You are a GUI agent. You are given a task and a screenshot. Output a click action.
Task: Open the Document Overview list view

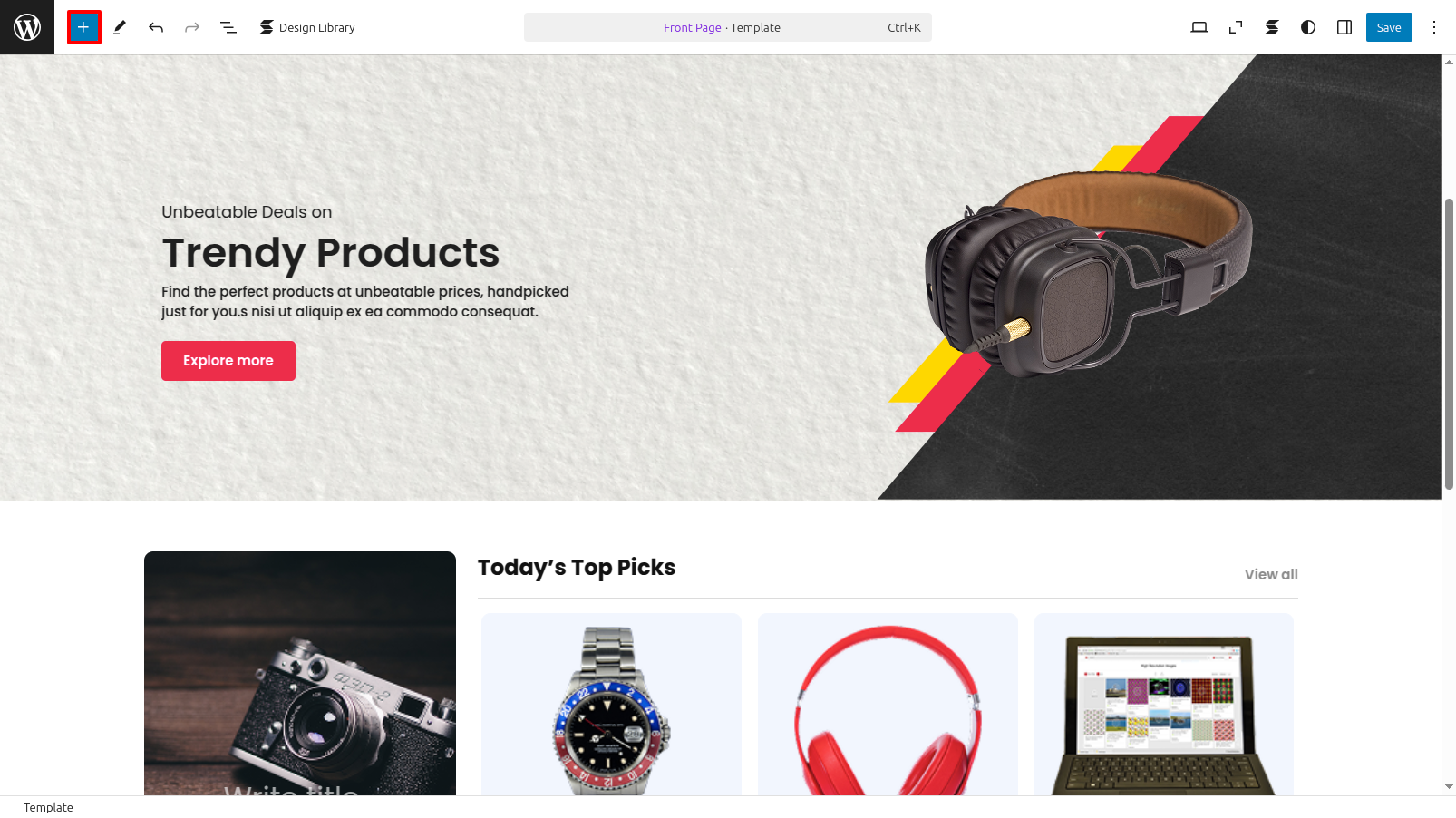tap(228, 27)
